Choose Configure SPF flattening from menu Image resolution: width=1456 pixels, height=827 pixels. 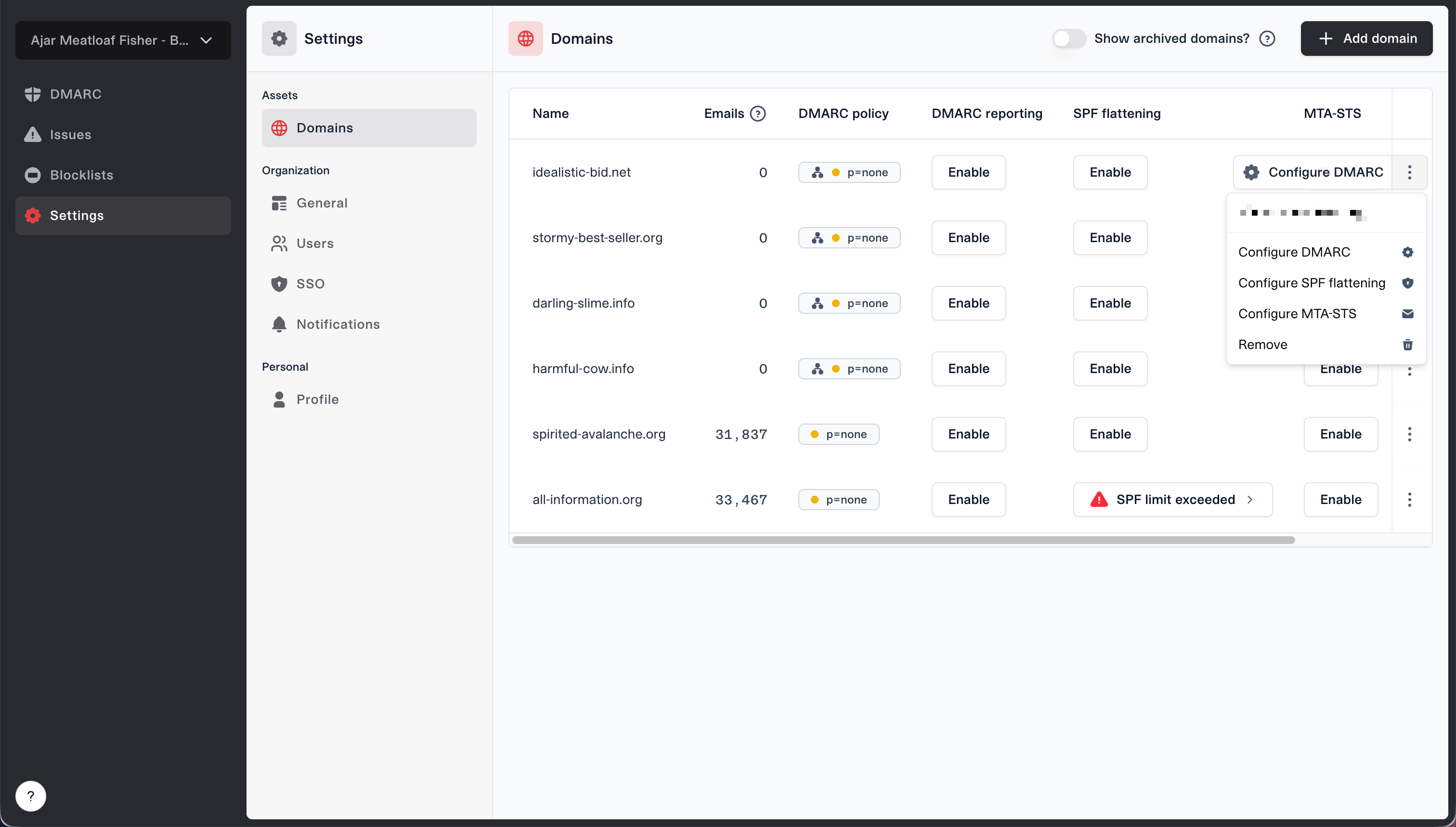(1311, 283)
